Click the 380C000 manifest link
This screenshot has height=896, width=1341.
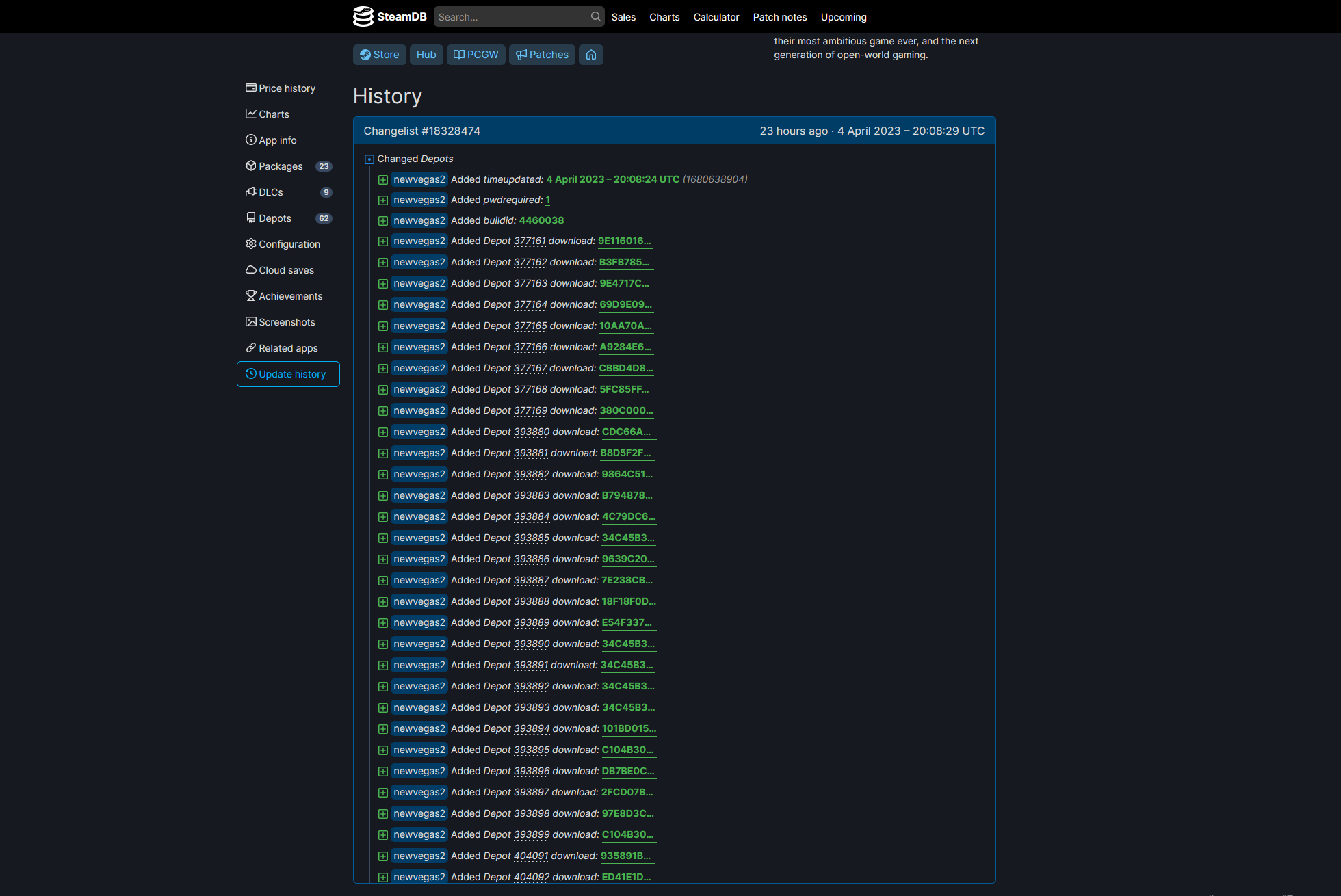626,410
